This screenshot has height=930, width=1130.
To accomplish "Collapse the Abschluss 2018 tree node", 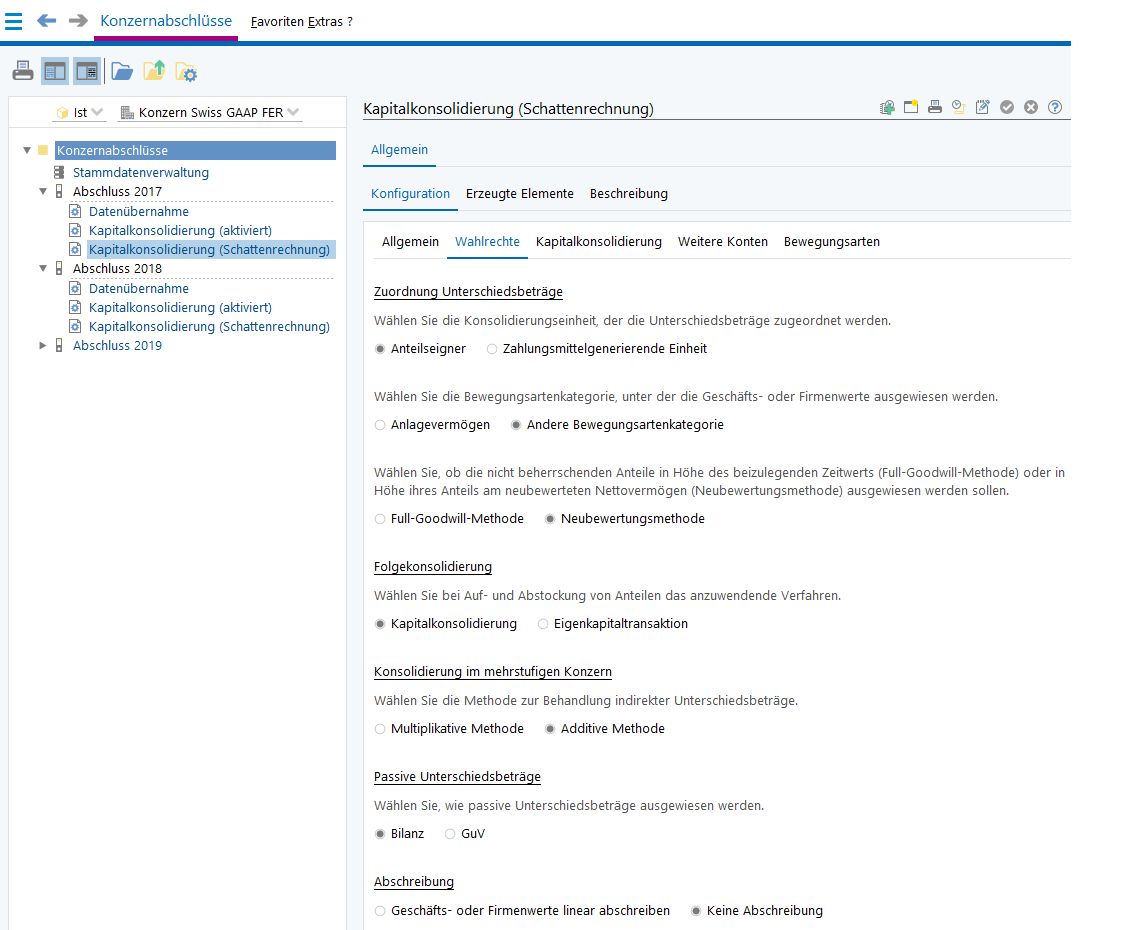I will (x=43, y=268).
